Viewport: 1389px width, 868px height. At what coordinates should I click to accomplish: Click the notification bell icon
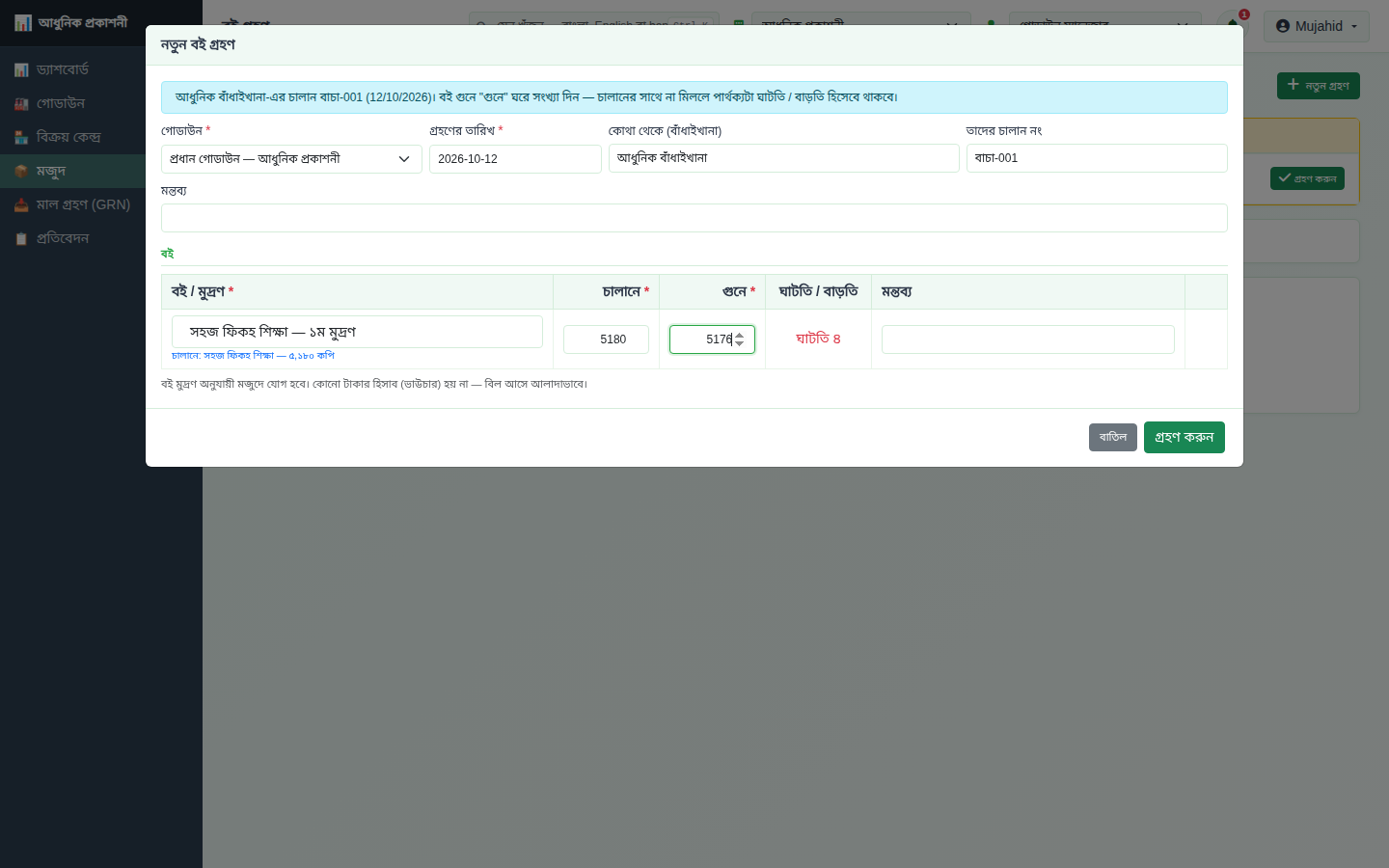[1233, 24]
